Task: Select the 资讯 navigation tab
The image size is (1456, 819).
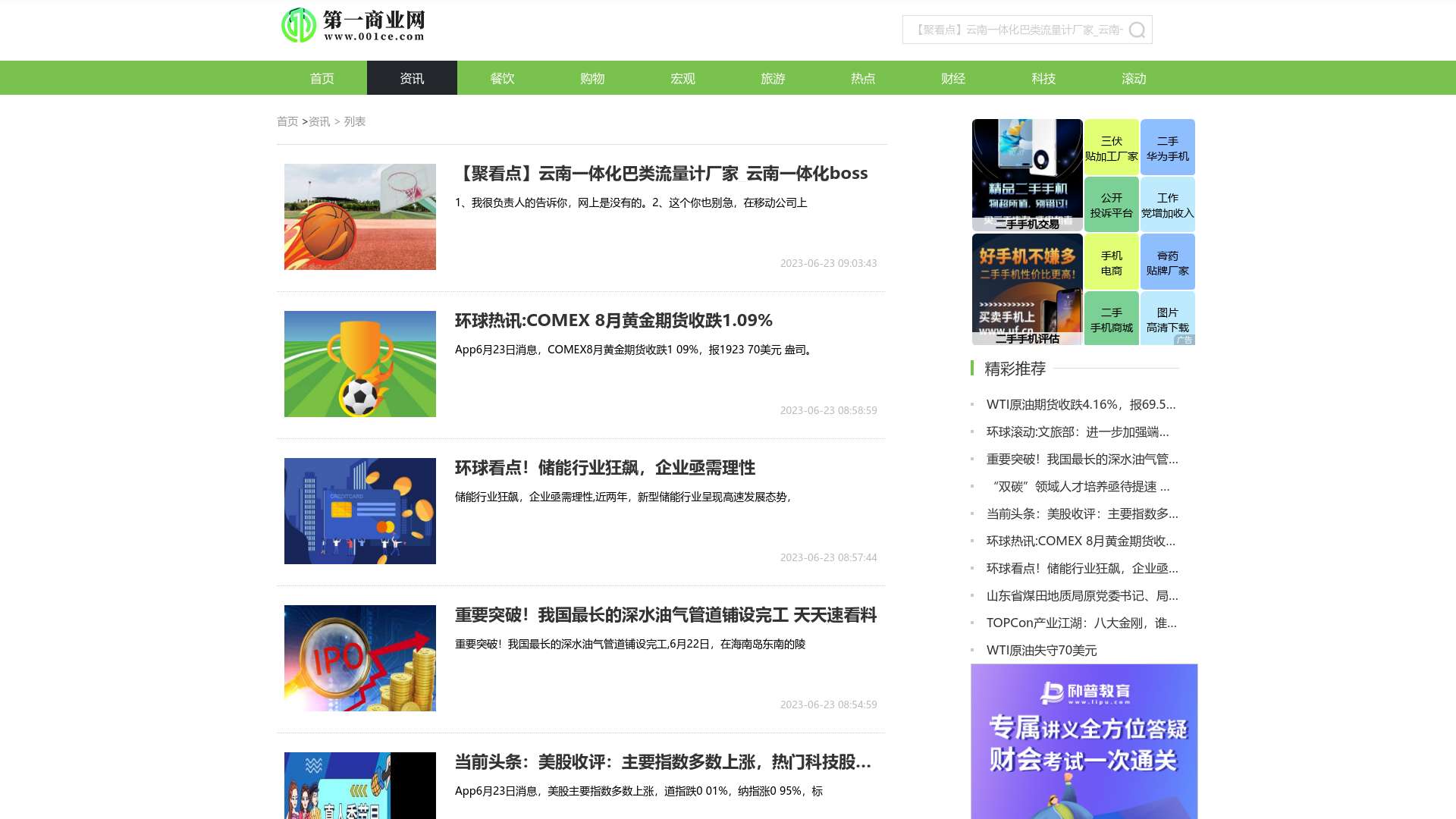Action: [x=412, y=78]
